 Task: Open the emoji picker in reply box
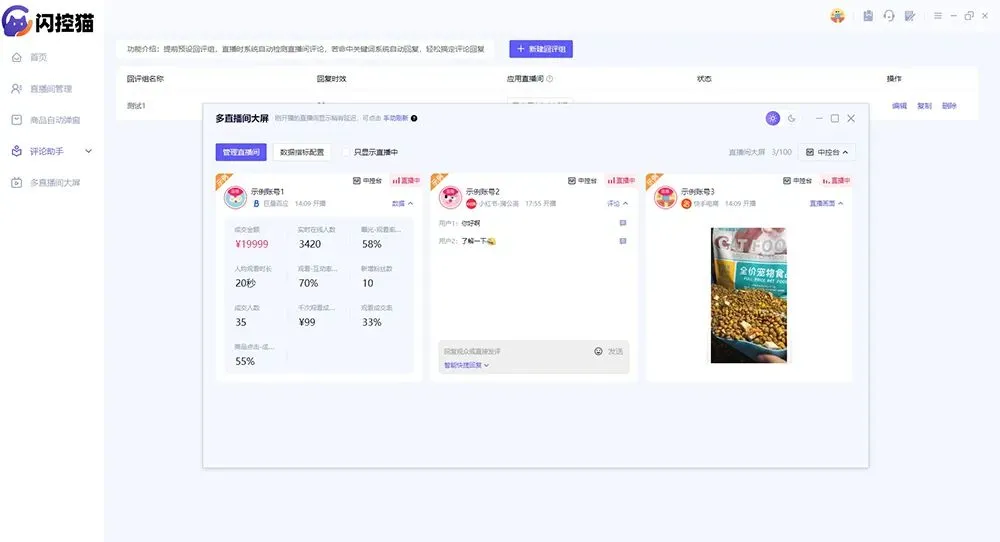click(x=598, y=351)
